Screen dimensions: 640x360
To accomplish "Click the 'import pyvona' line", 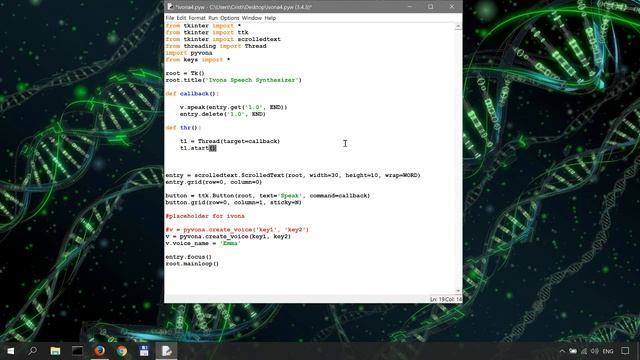I will (x=189, y=53).
